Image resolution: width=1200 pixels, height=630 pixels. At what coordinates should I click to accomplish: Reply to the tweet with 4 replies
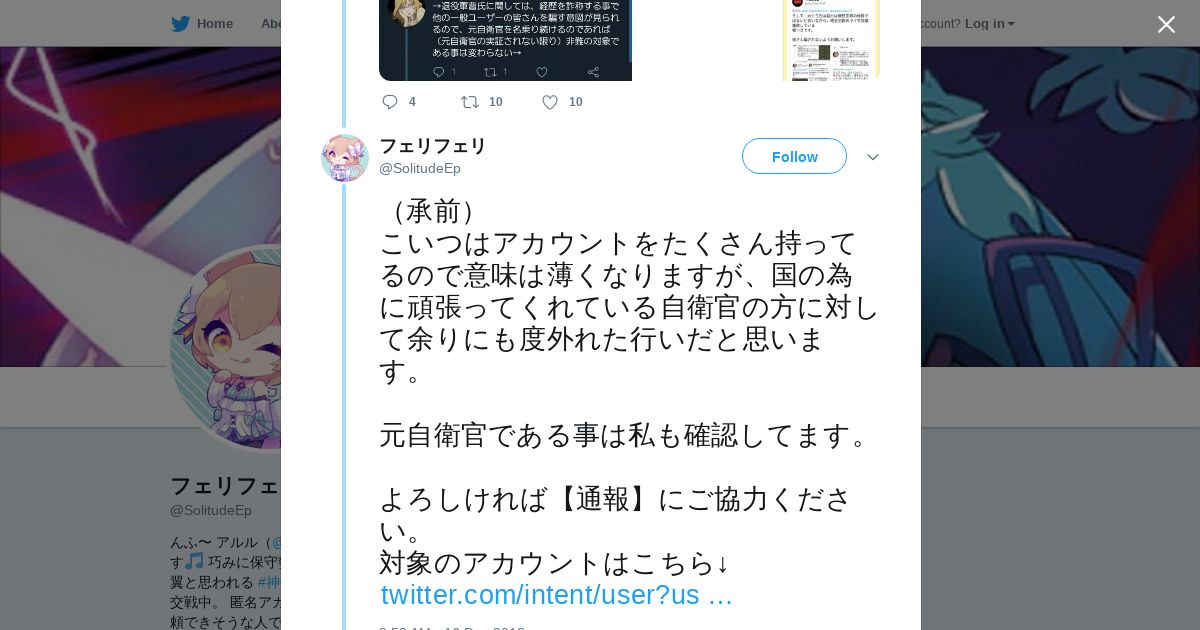click(x=390, y=102)
